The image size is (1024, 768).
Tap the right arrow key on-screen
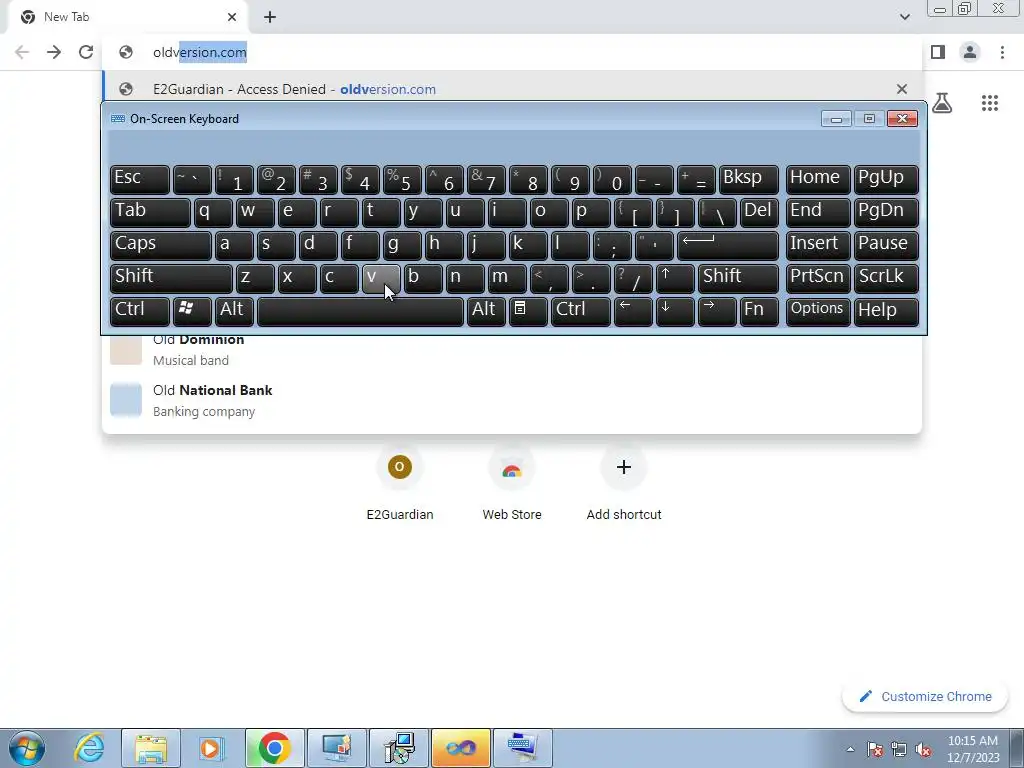[x=717, y=311]
